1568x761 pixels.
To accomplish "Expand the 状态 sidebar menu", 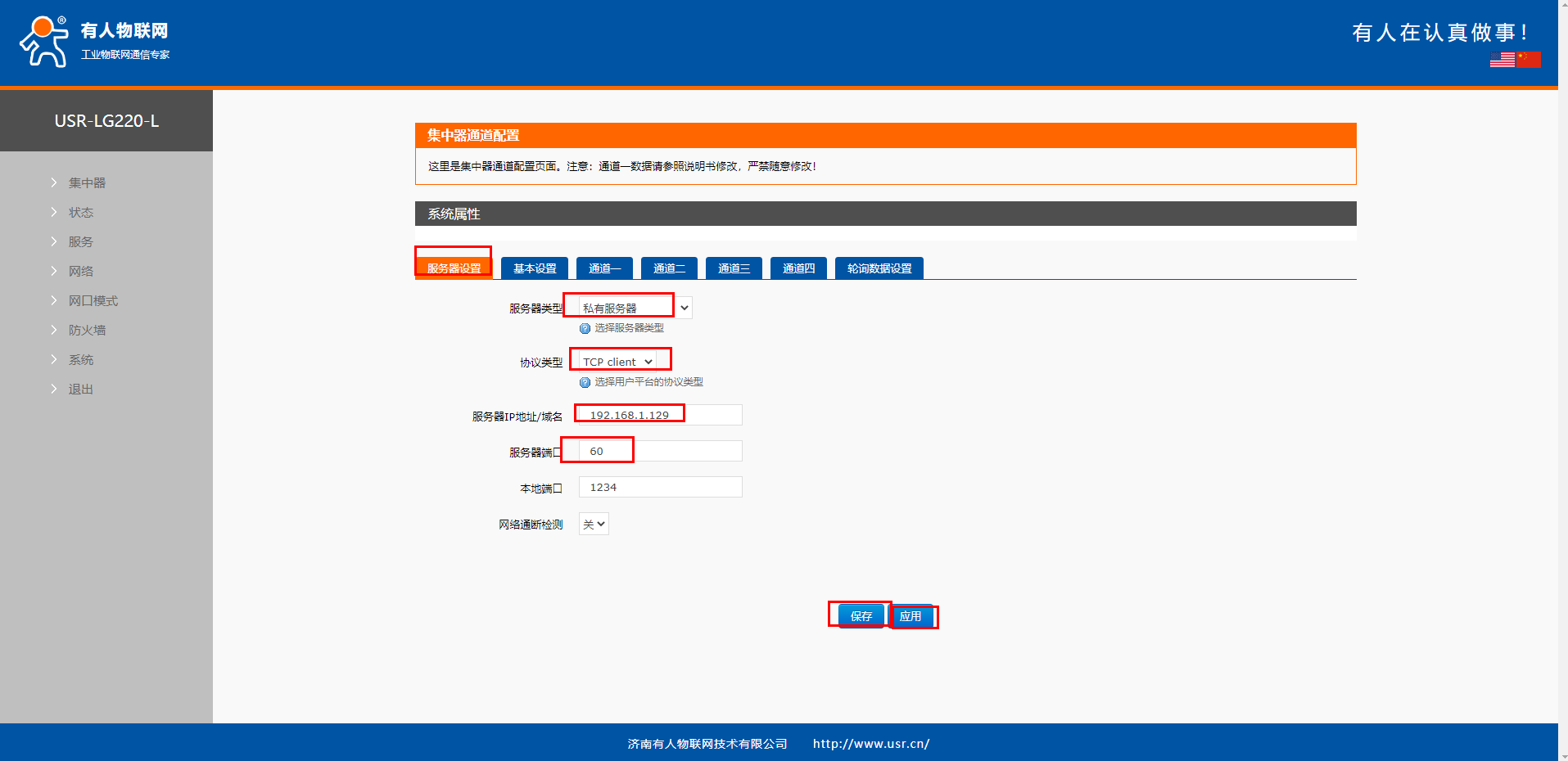I will [x=80, y=212].
